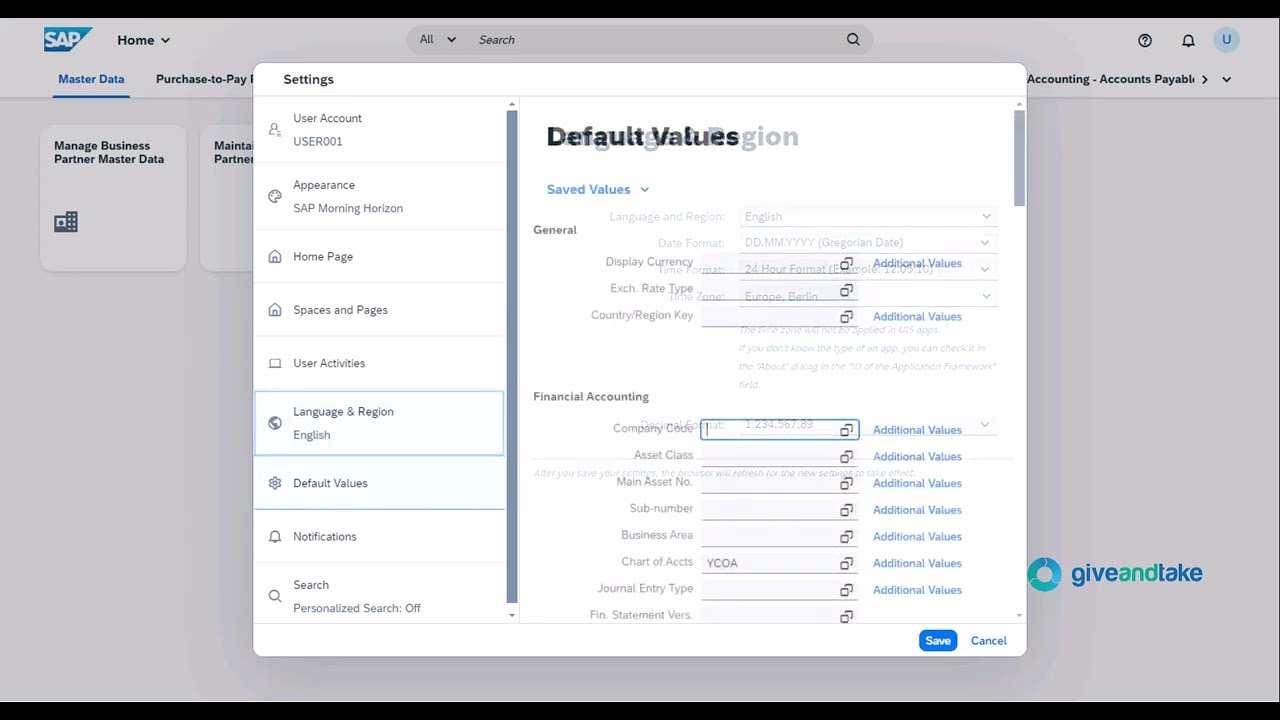The image size is (1280, 720).
Task: Click the Search magnifier in settings list
Action: (275, 596)
